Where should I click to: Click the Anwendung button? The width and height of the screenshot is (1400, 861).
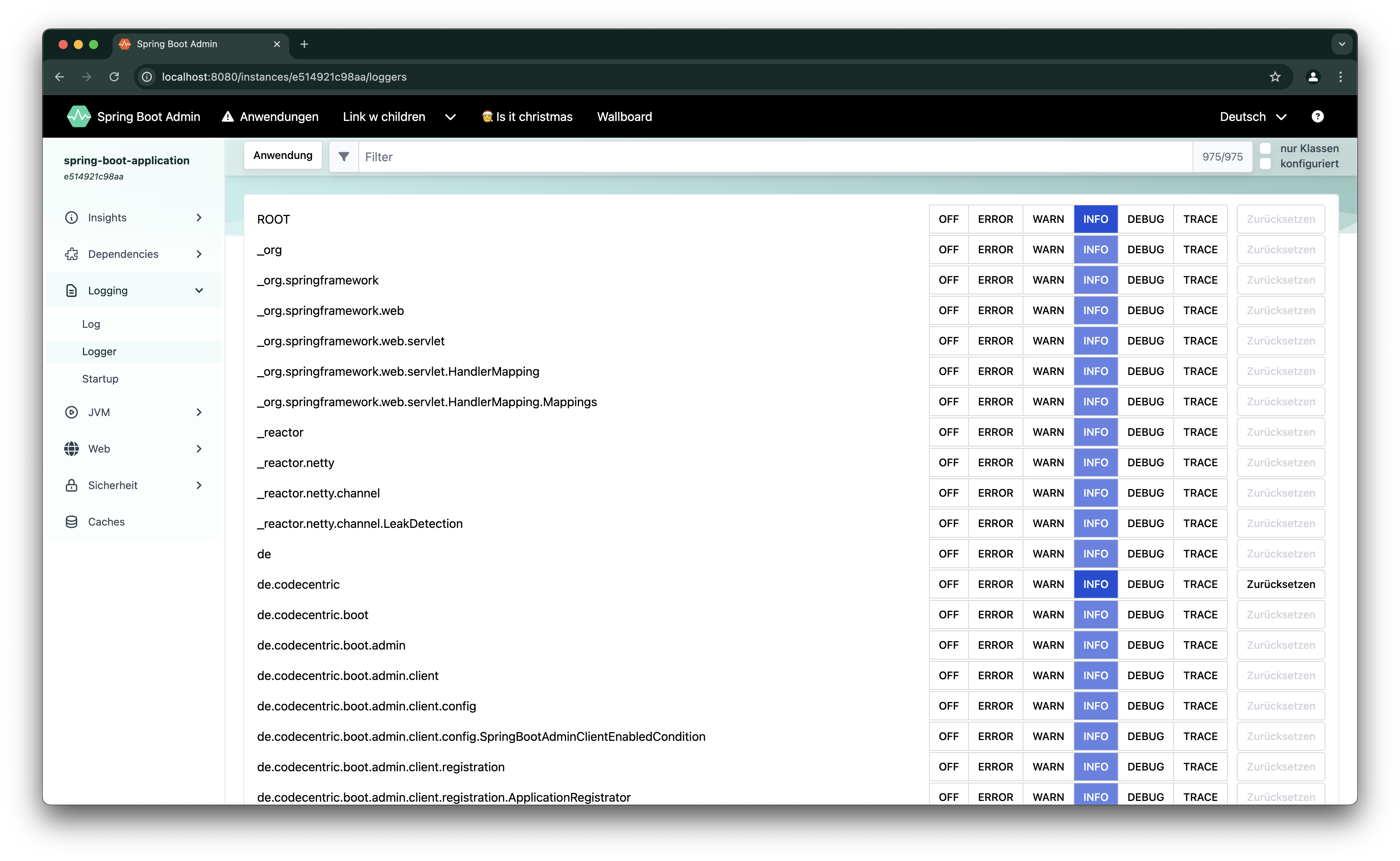tap(283, 155)
